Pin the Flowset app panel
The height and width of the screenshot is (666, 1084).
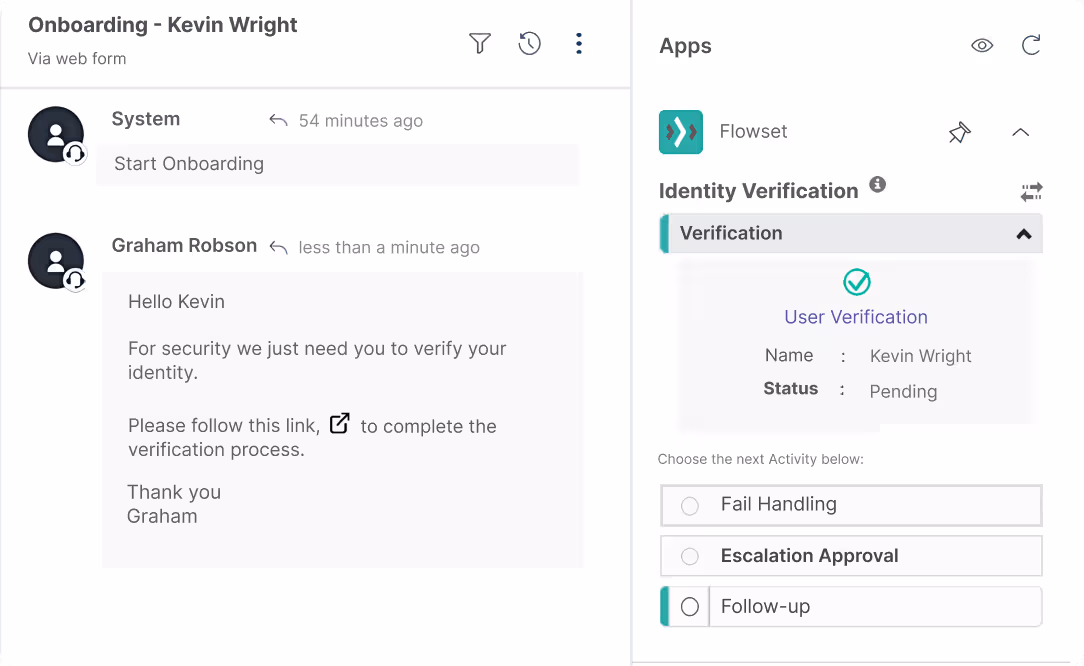point(959,131)
